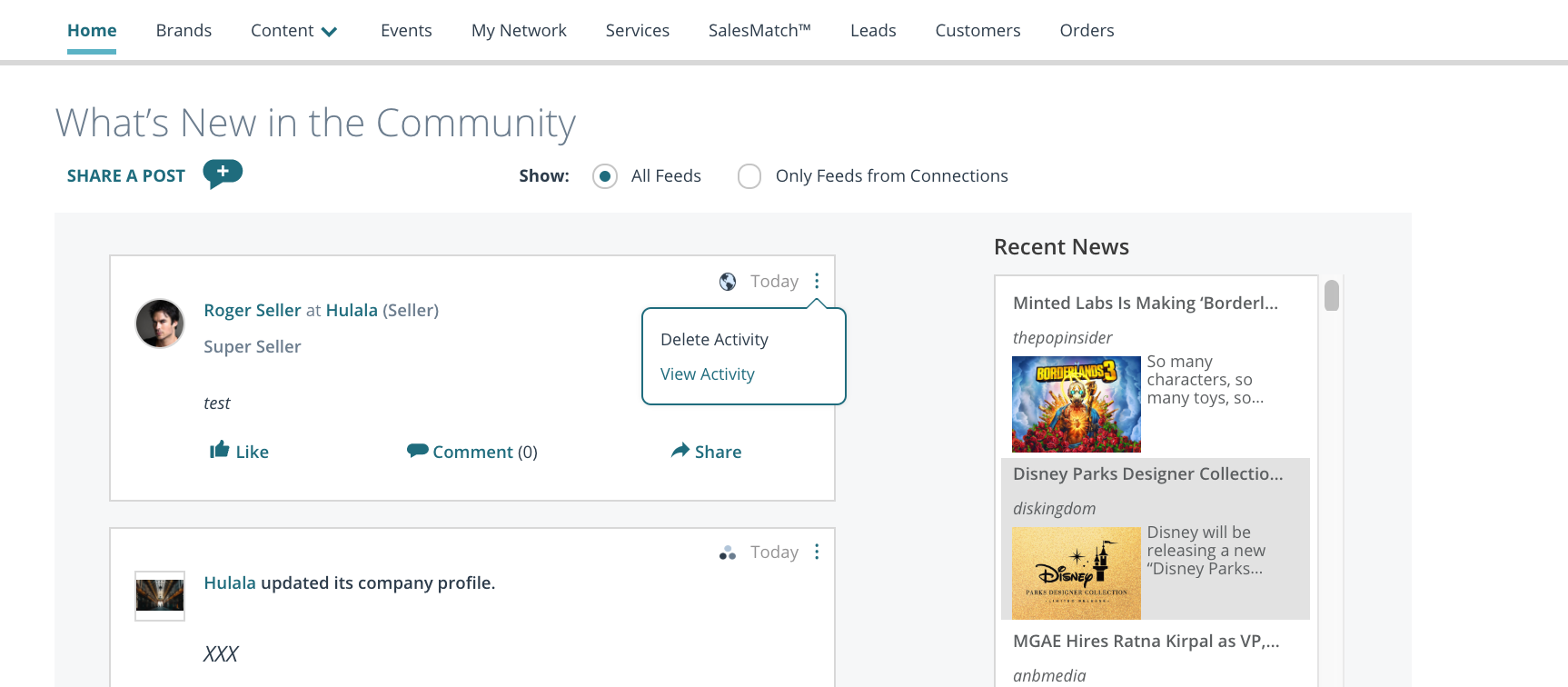Click the globe visibility icon on Roger Seller post
Image resolution: width=1568 pixels, height=687 pixels.
(728, 282)
